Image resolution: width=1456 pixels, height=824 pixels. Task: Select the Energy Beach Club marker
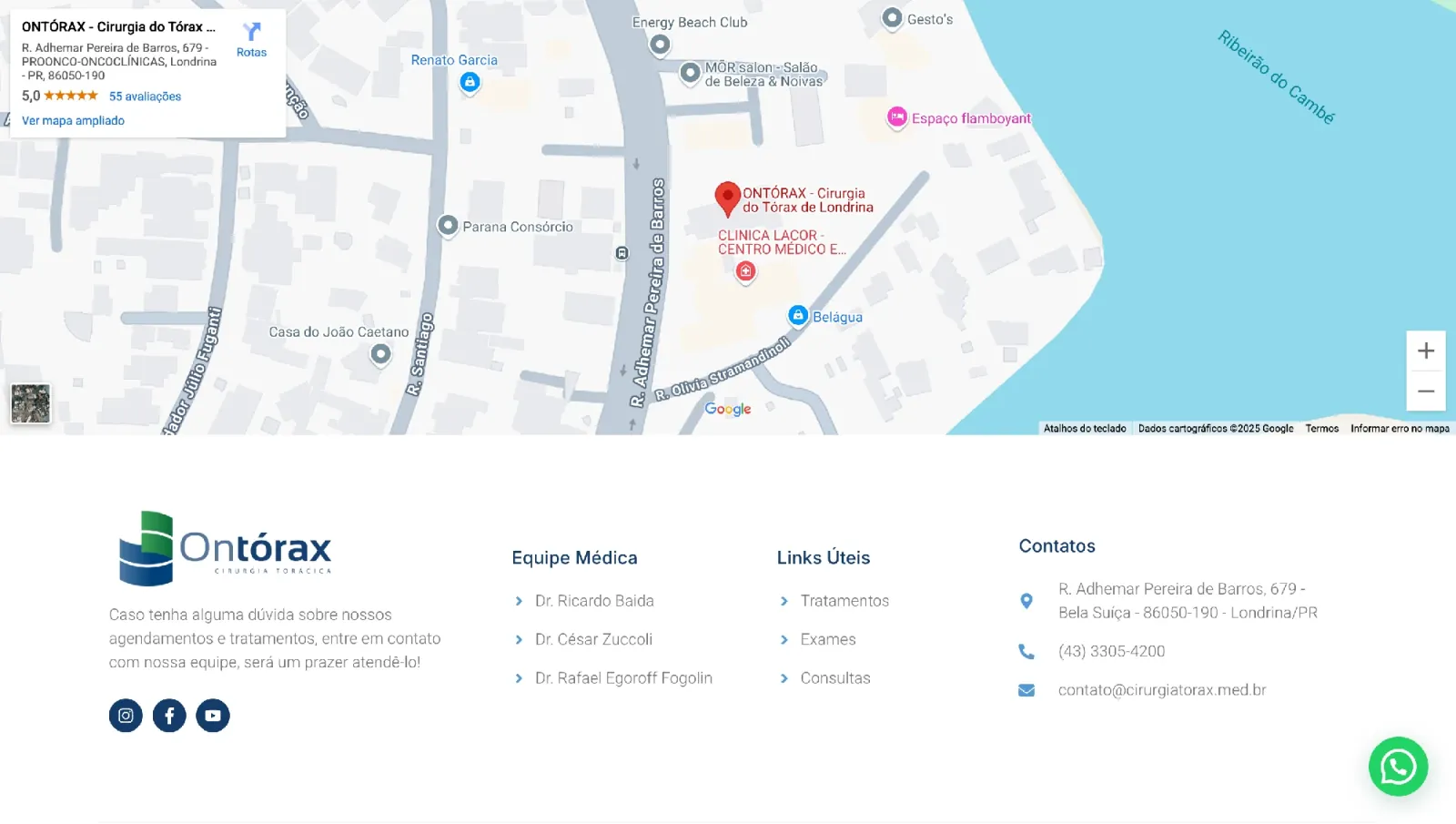pyautogui.click(x=660, y=45)
